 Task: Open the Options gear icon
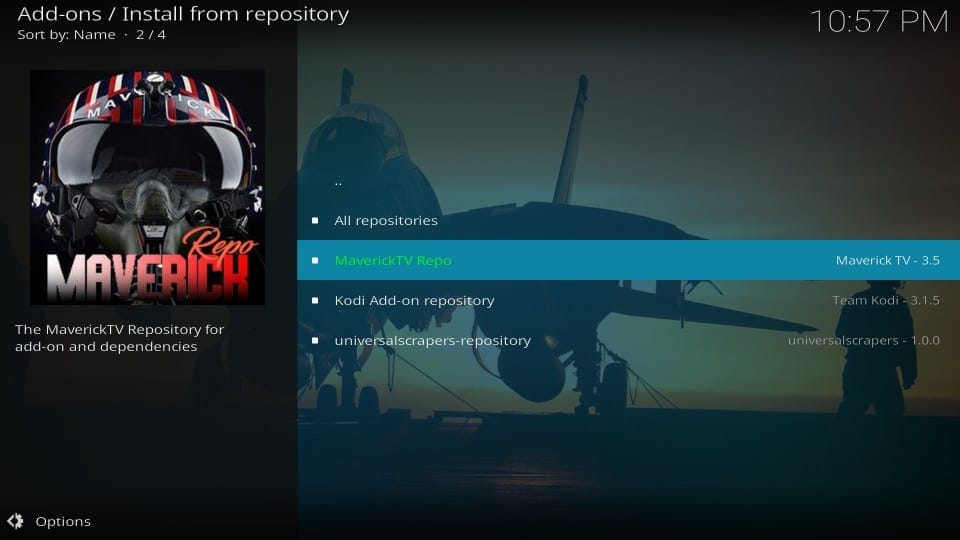point(15,521)
